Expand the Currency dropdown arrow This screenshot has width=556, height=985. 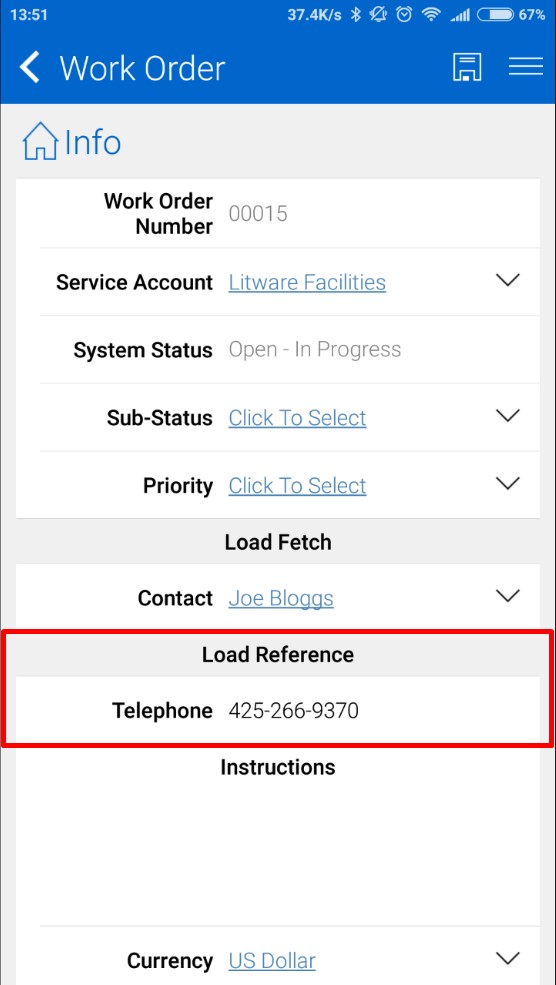coord(508,959)
